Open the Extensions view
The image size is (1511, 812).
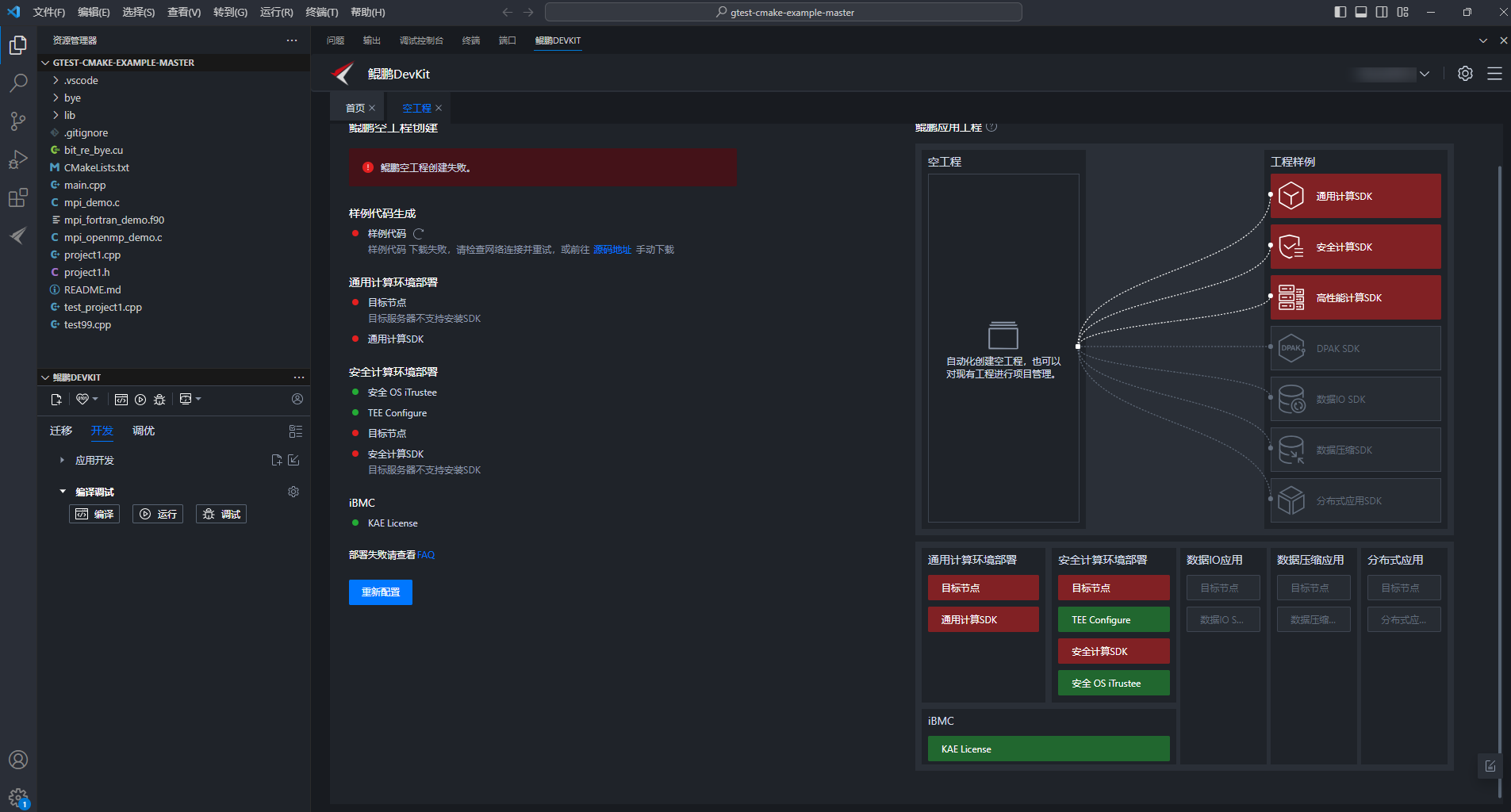pyautogui.click(x=18, y=197)
